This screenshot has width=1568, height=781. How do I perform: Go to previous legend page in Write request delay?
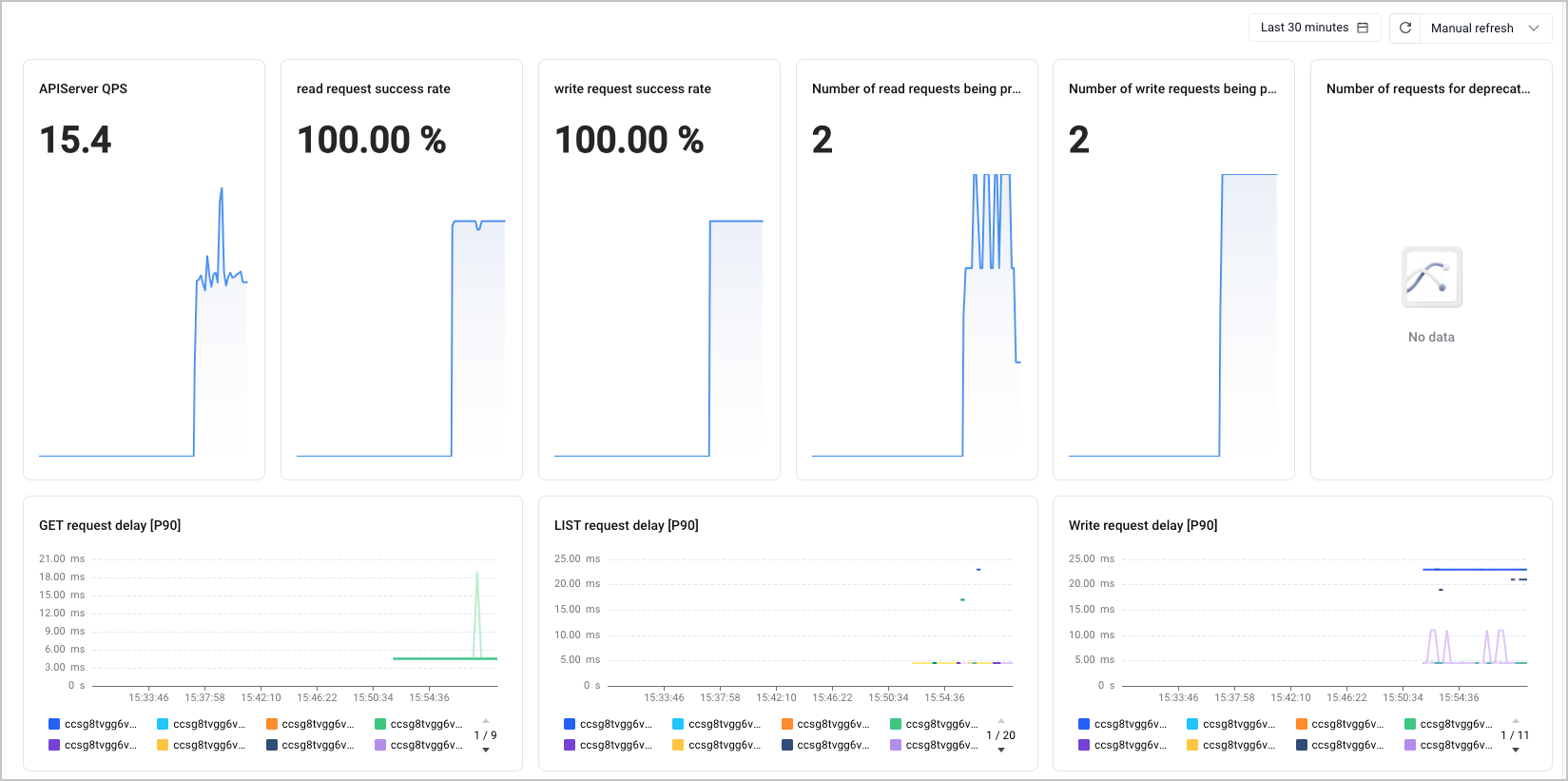1516,720
